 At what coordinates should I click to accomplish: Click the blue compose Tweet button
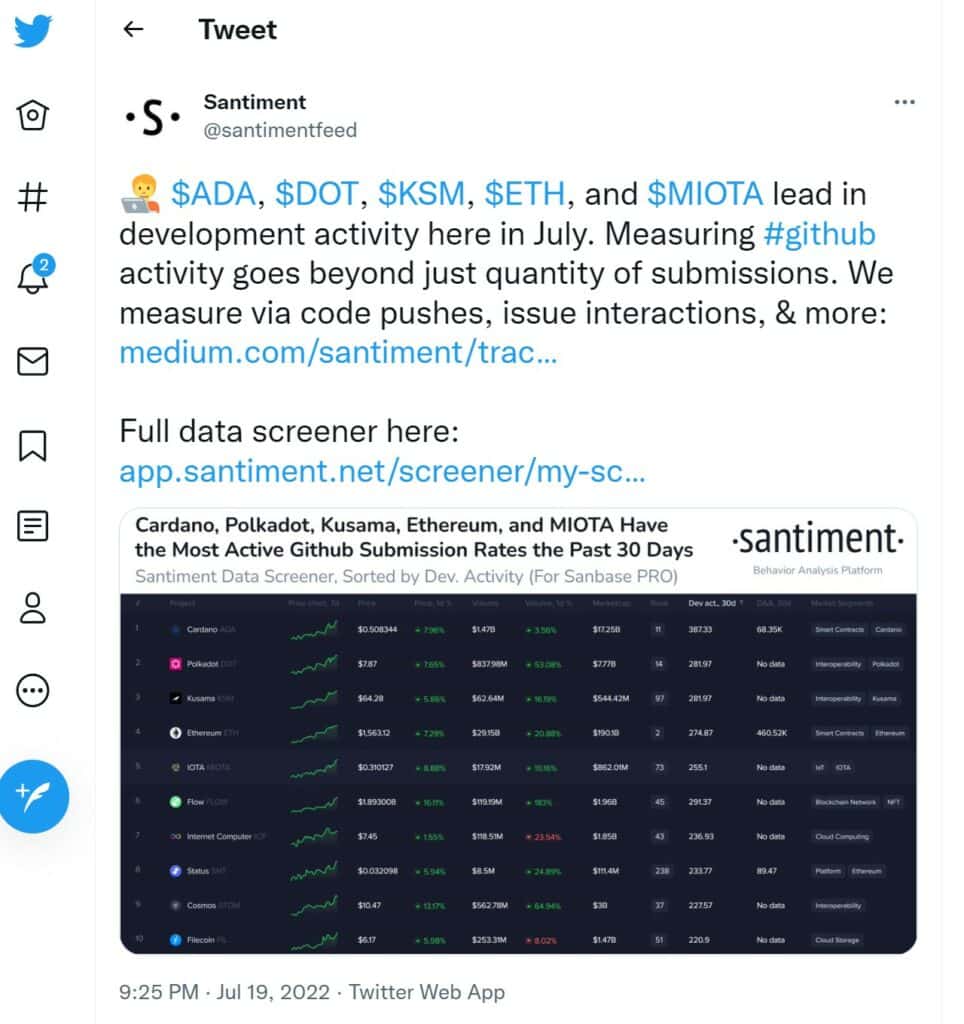tap(34, 796)
